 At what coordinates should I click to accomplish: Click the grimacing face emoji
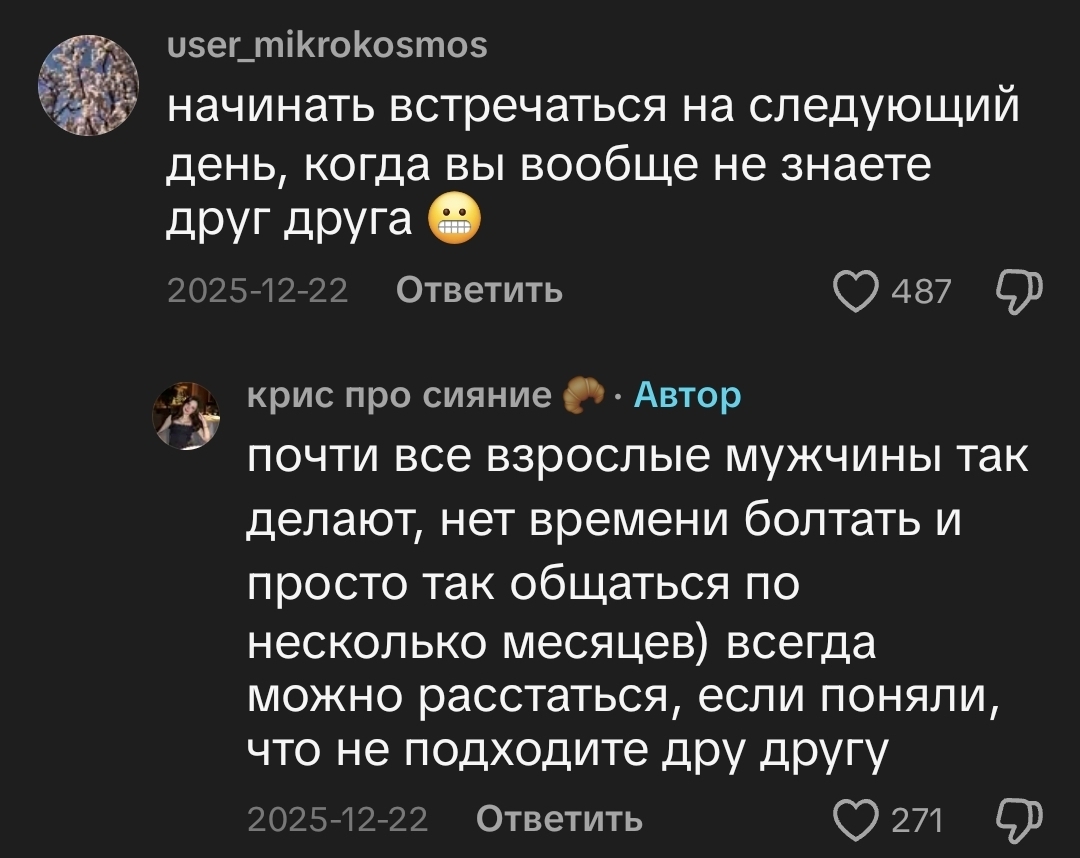tap(455, 221)
